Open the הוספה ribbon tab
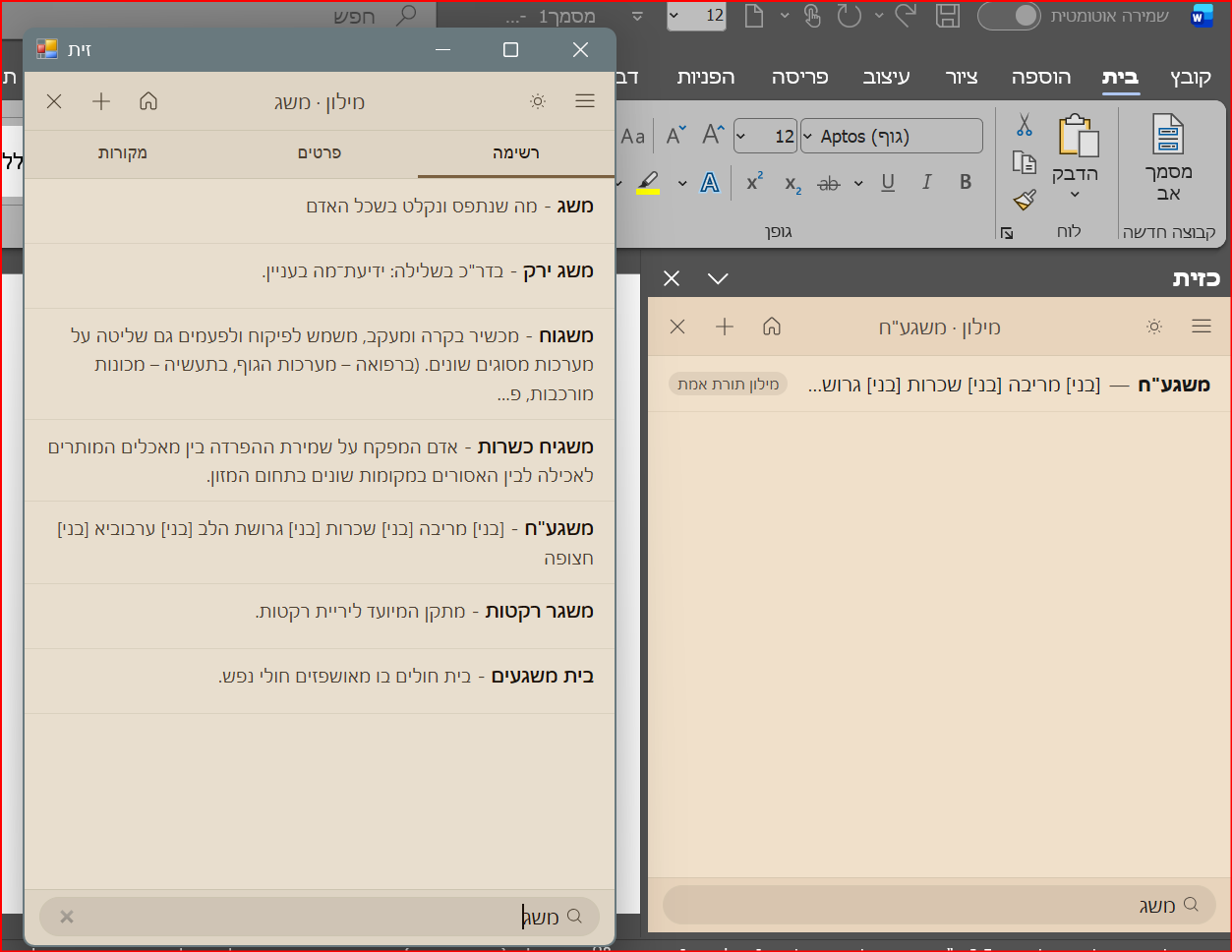 1040,78
